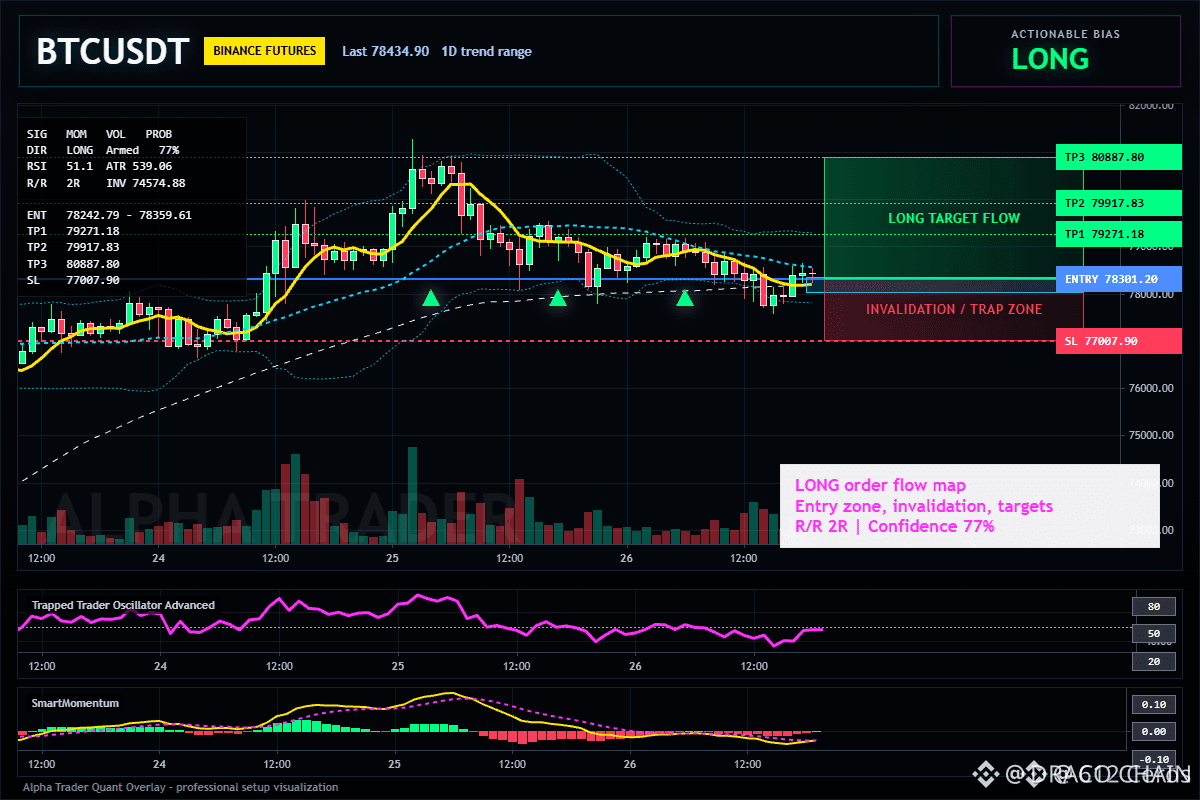The height and width of the screenshot is (800, 1200).
Task: Click the 78000.00 price axis label
Action: click(x=1150, y=294)
